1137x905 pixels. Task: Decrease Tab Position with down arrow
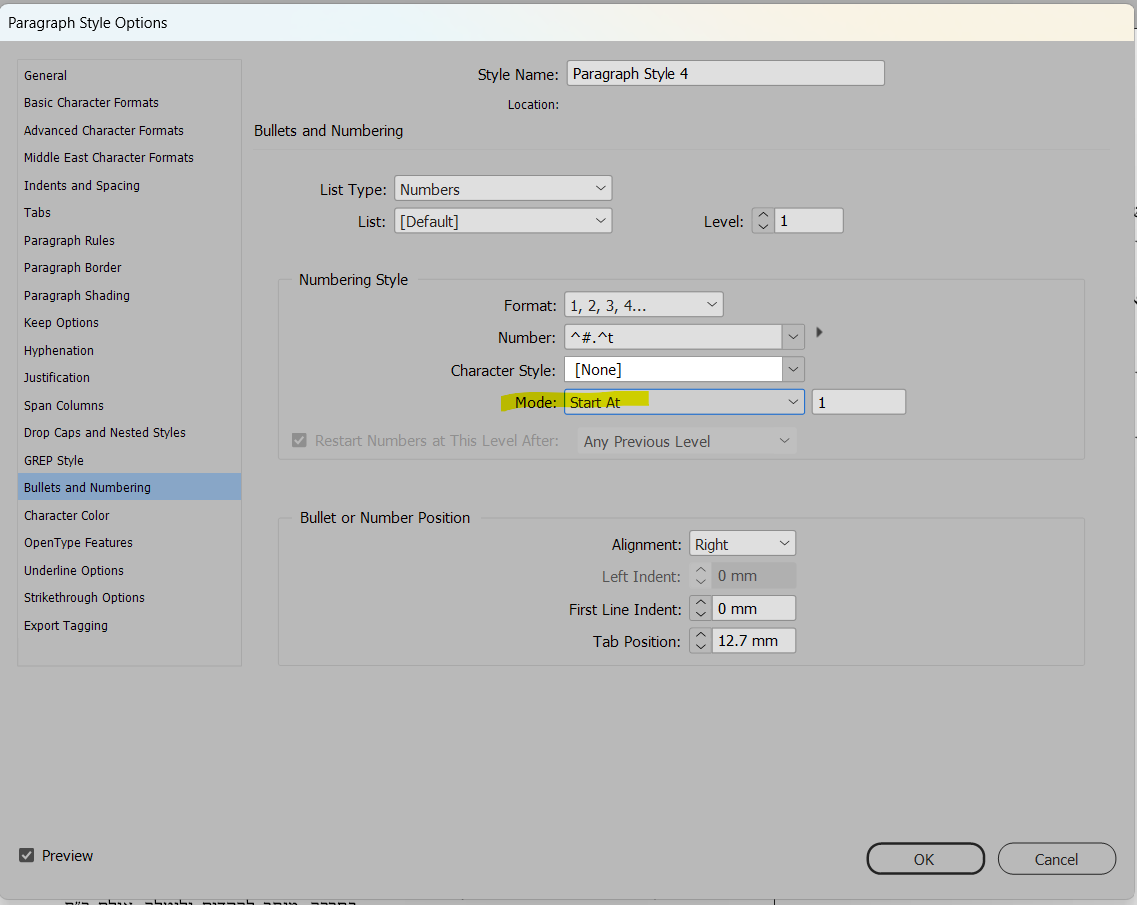700,646
